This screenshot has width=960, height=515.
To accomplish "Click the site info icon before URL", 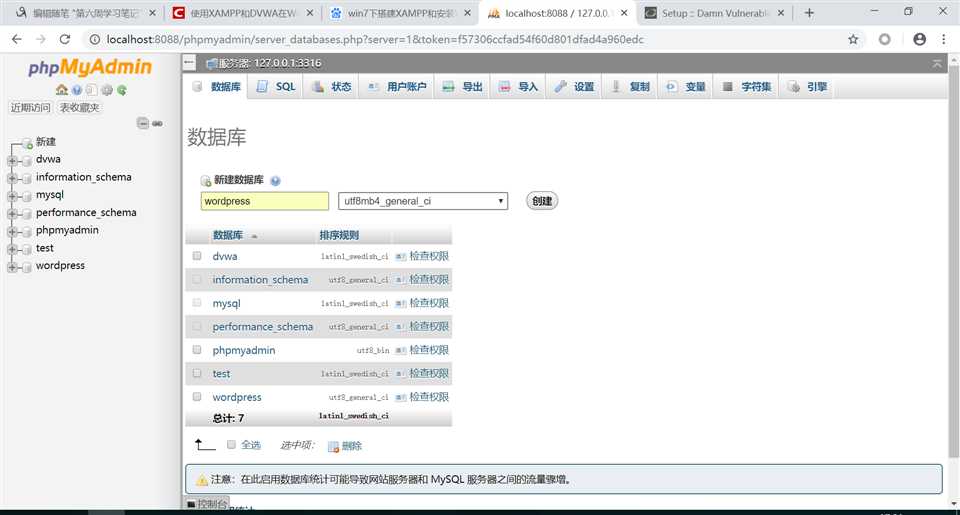I will click(x=94, y=39).
